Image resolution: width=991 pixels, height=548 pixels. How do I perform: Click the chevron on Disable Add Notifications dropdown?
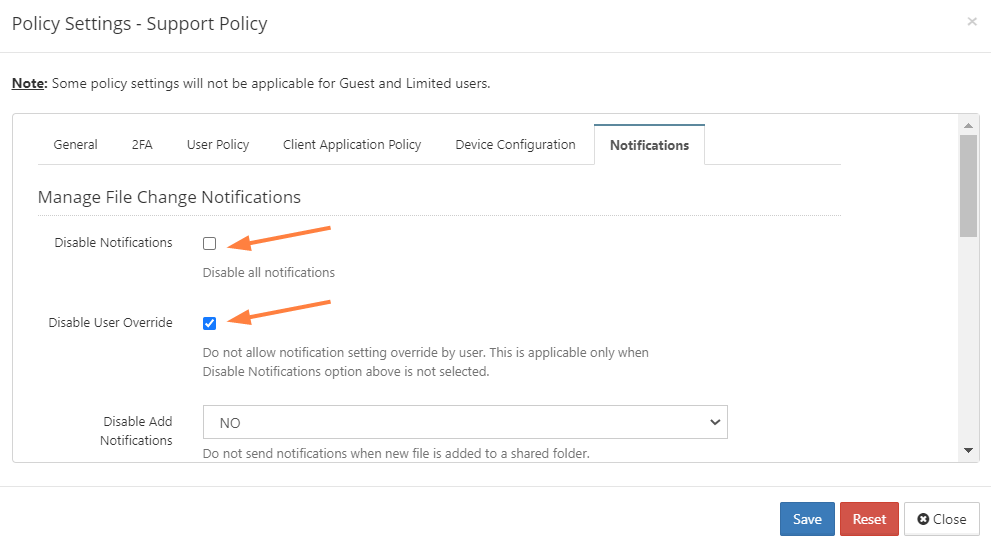click(715, 422)
